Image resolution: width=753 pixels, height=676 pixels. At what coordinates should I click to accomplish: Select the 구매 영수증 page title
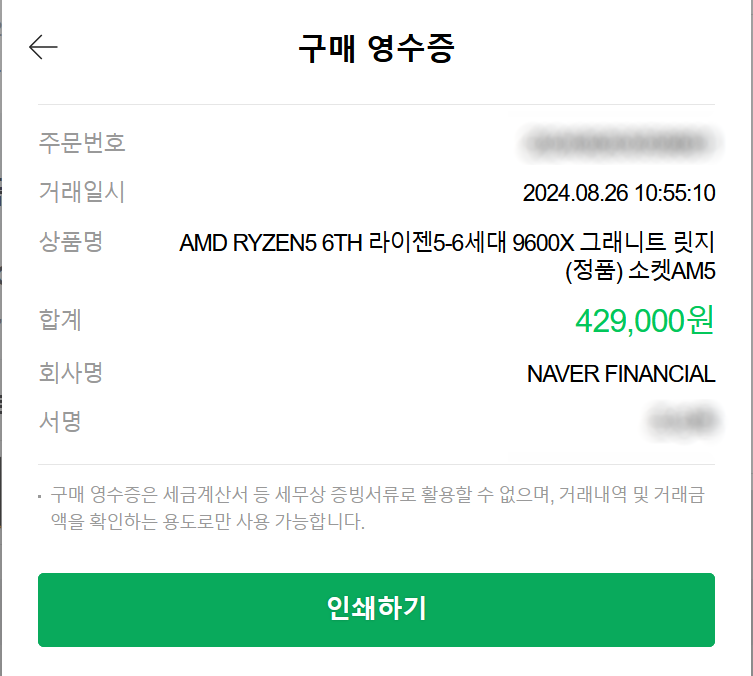tap(376, 48)
